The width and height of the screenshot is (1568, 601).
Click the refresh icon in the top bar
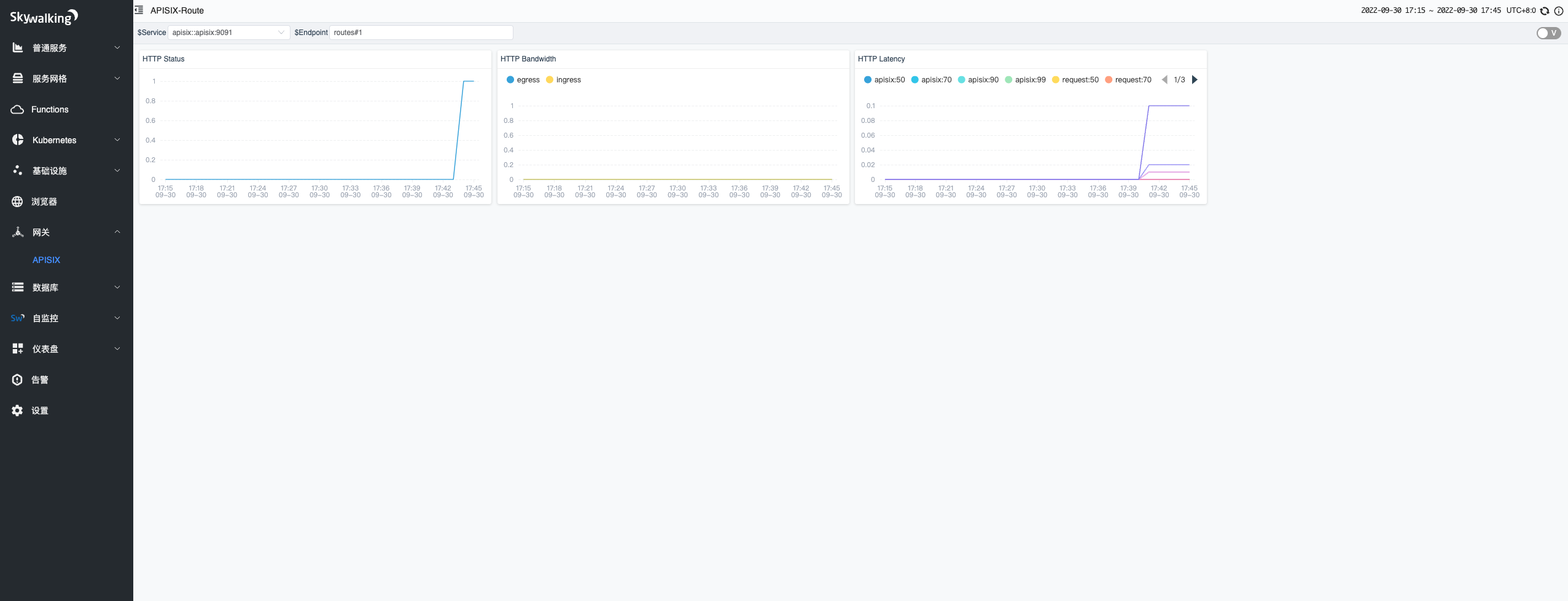point(1543,10)
